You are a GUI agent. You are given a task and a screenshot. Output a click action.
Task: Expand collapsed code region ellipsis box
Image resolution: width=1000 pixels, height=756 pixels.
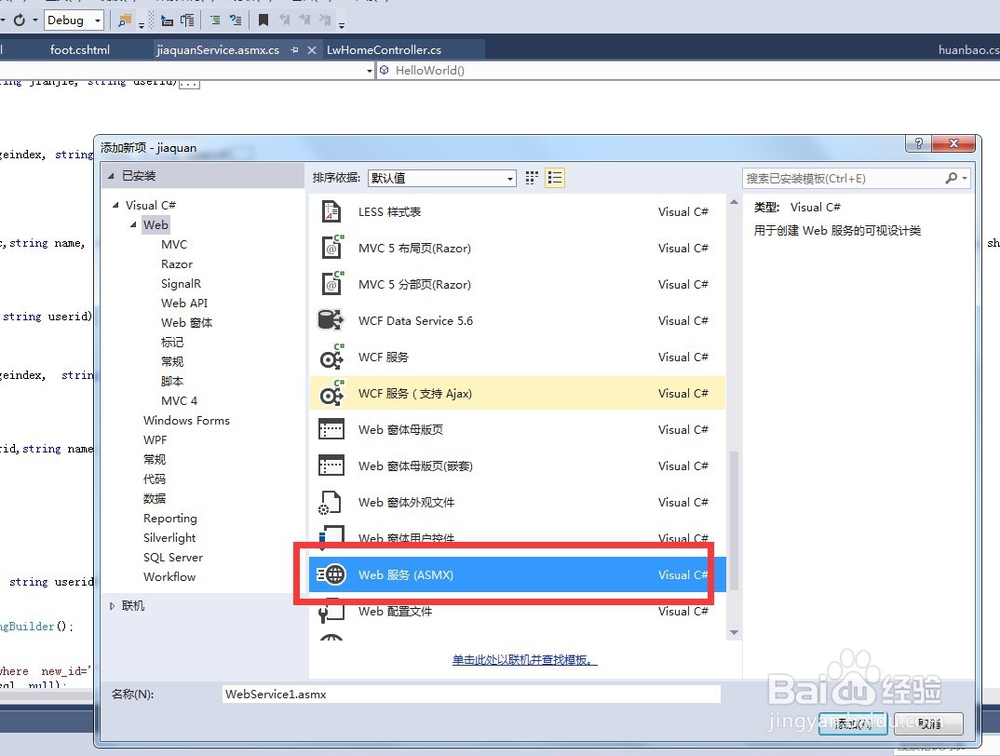[x=189, y=83]
